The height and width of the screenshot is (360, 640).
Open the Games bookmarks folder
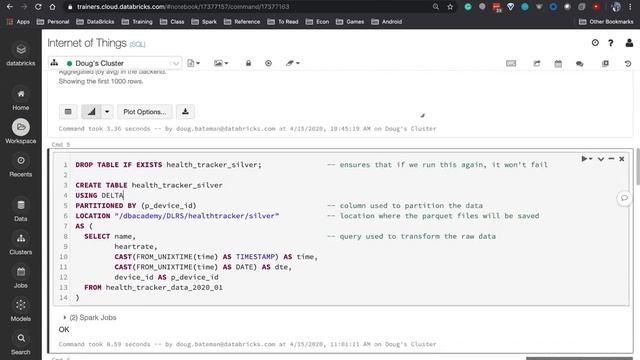point(350,22)
